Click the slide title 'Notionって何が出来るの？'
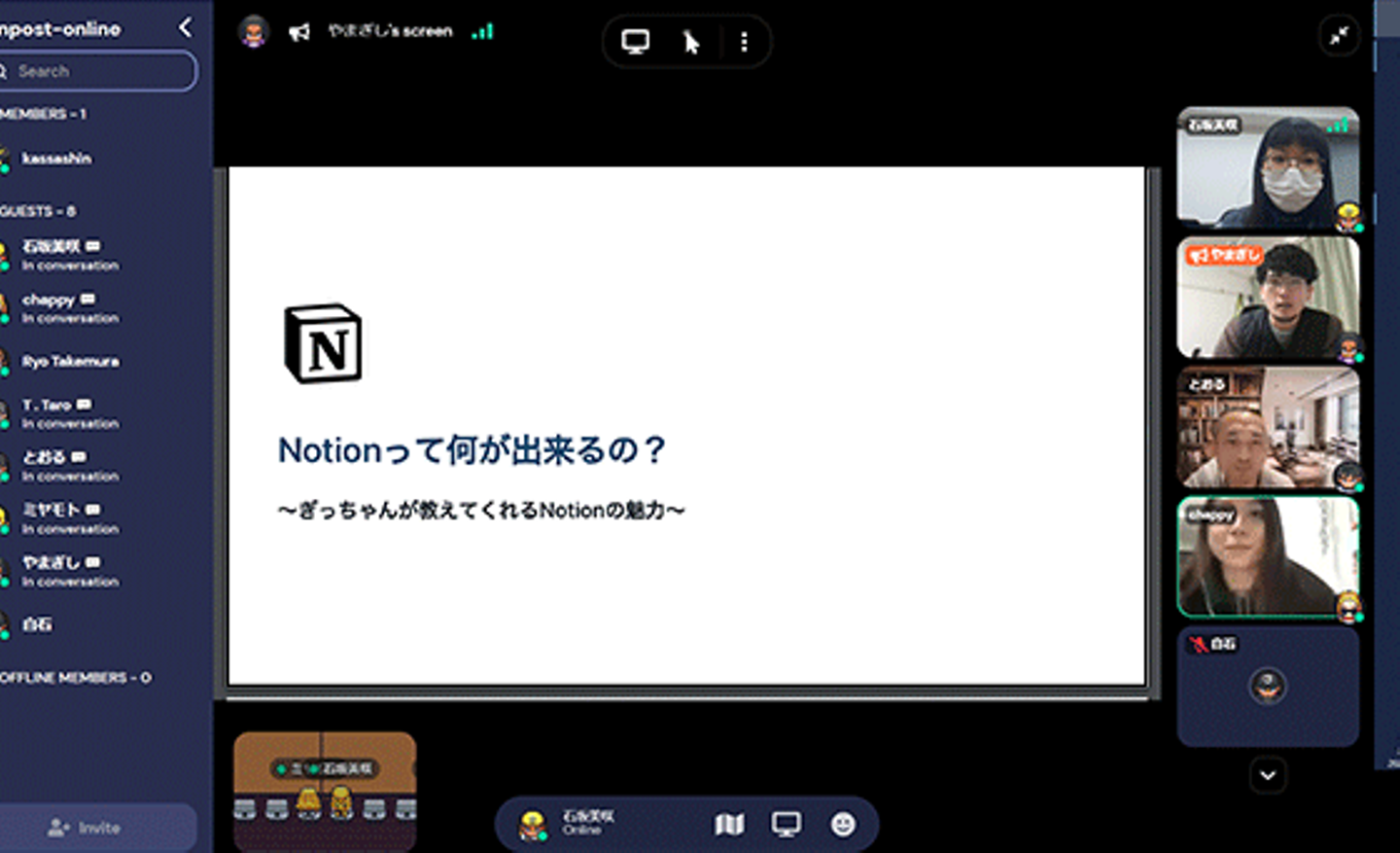The image size is (1400, 853). click(x=472, y=450)
